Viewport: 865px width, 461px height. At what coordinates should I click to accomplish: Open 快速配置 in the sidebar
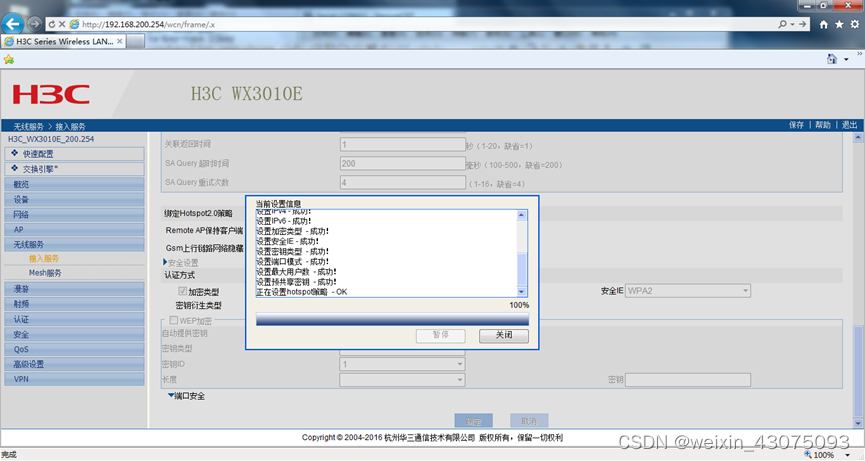tap(74, 154)
